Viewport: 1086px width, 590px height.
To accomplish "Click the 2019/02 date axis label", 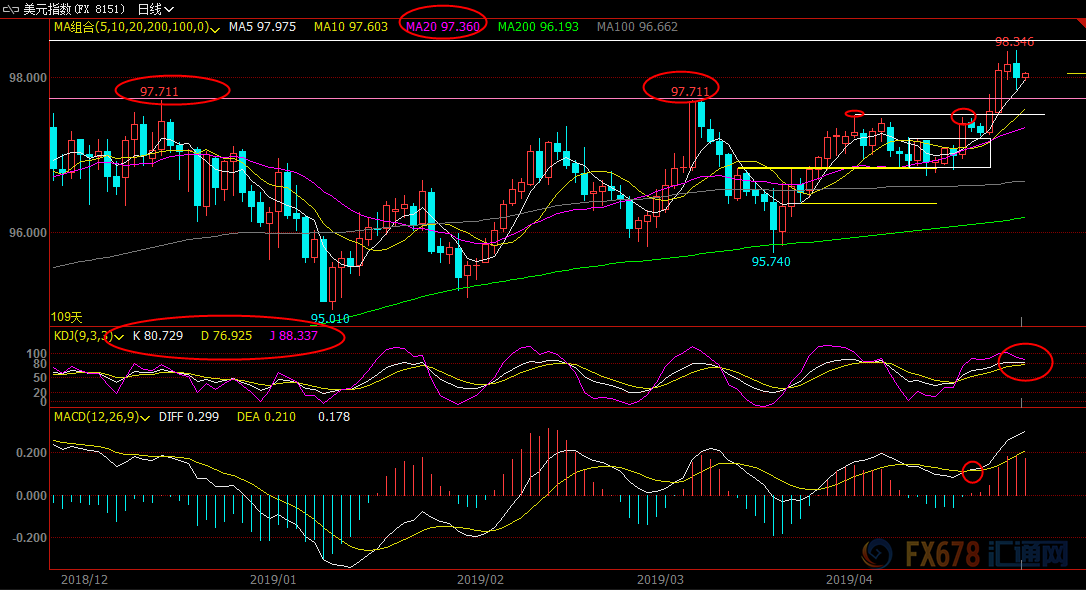I will tap(480, 580).
